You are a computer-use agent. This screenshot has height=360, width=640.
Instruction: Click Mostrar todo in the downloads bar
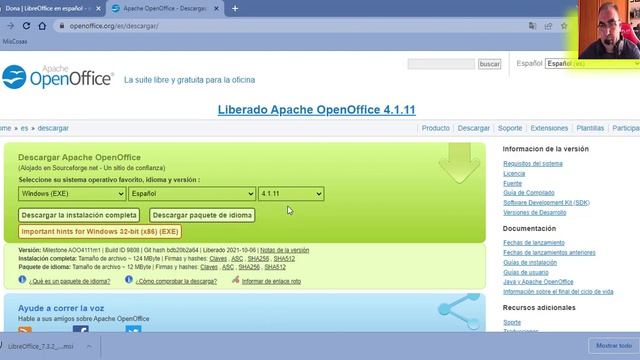(614, 346)
